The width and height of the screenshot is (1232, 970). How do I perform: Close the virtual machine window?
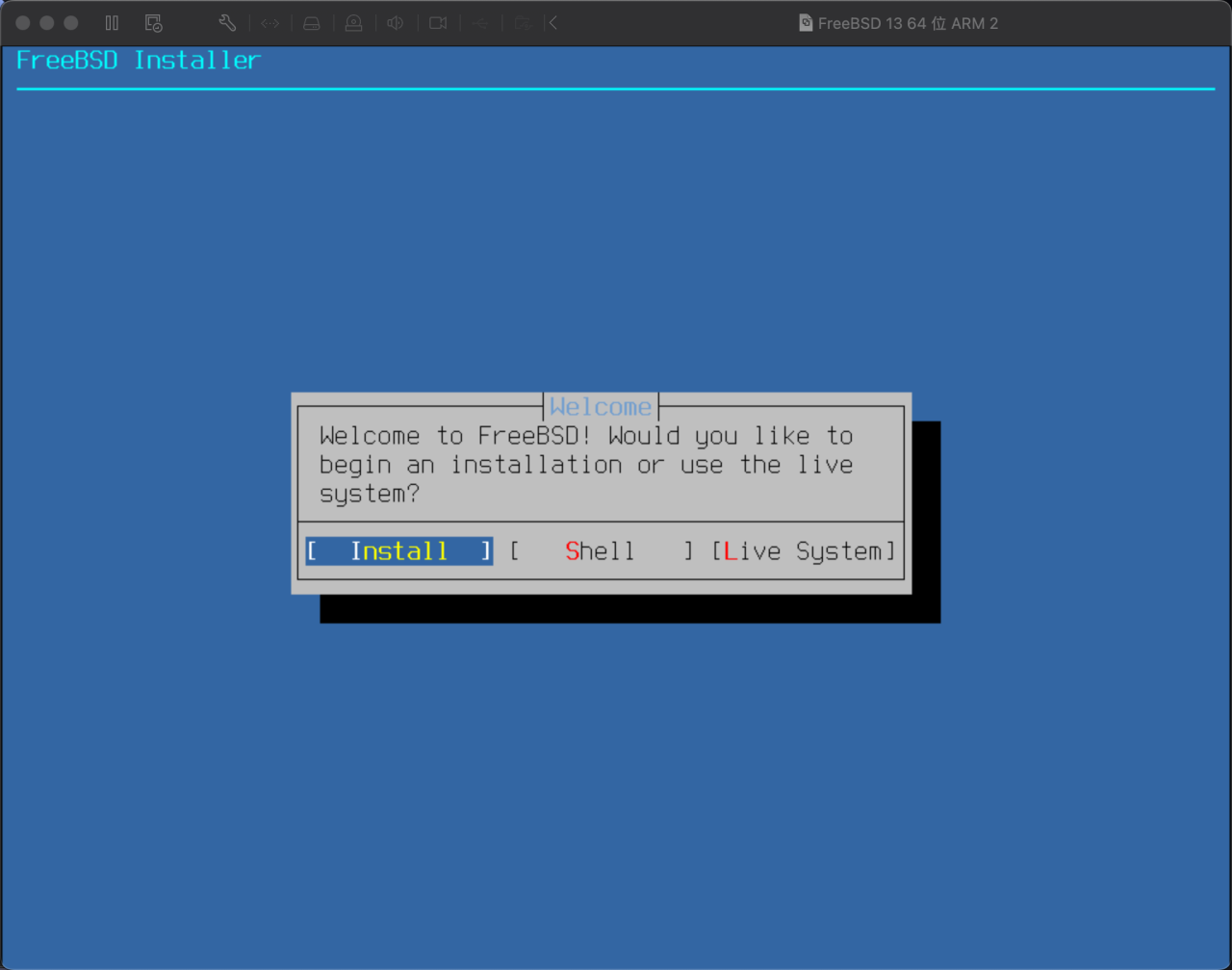23,23
